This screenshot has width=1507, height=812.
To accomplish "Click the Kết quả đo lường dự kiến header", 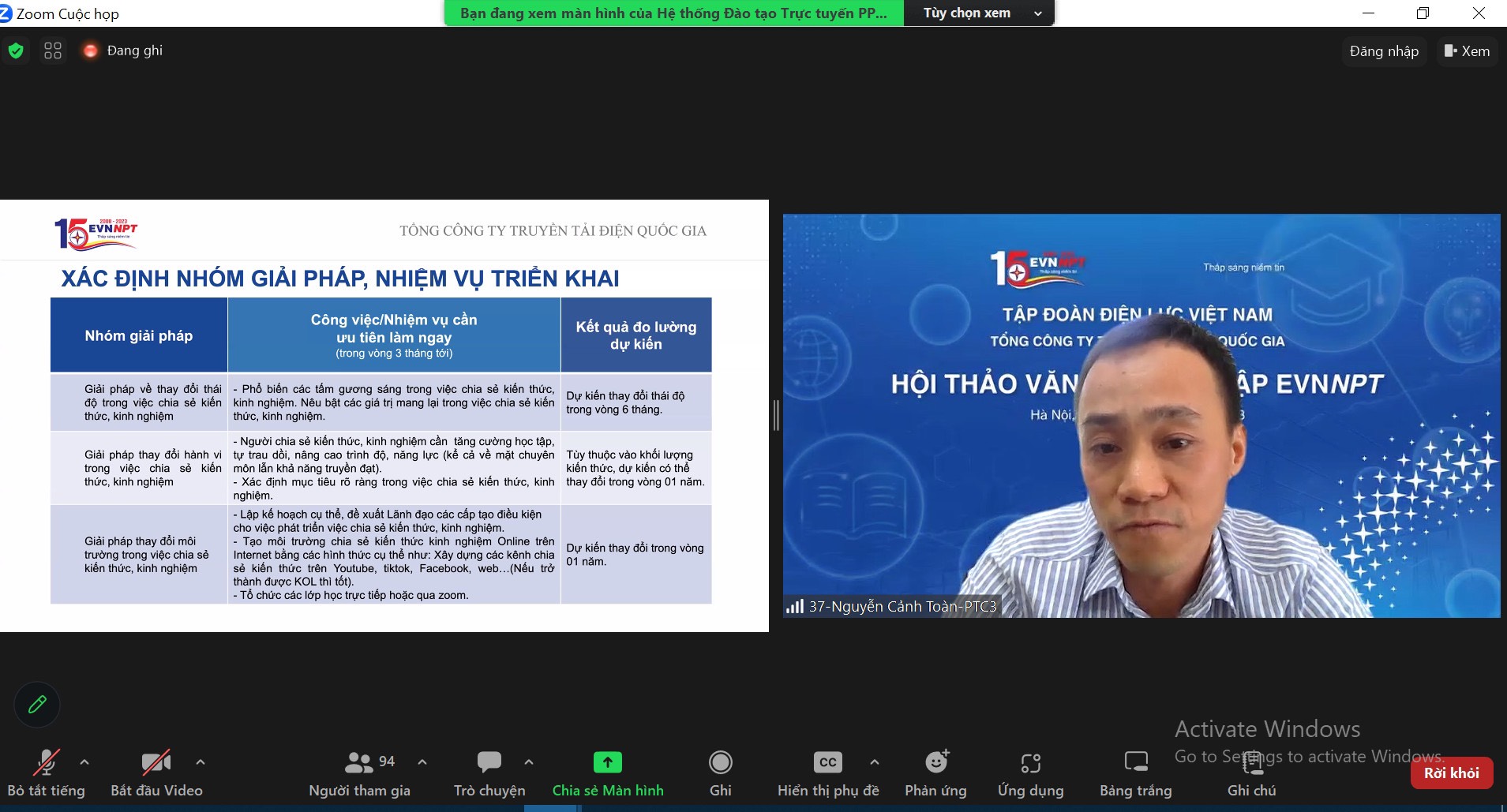I will tap(636, 335).
